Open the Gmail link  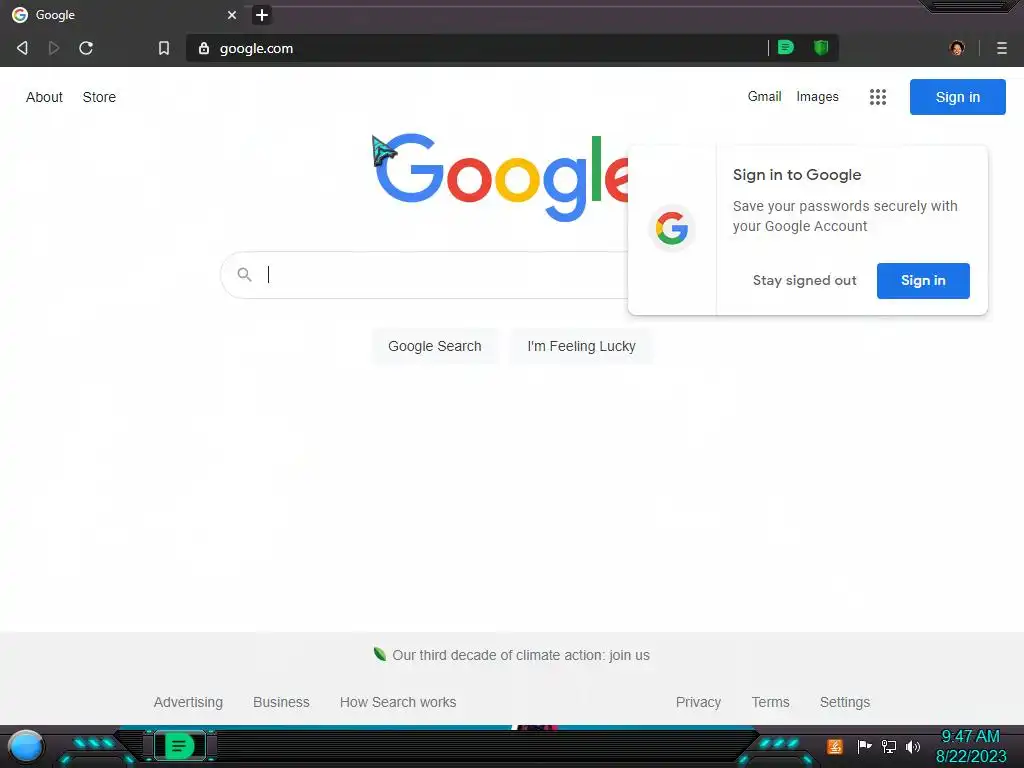click(764, 96)
